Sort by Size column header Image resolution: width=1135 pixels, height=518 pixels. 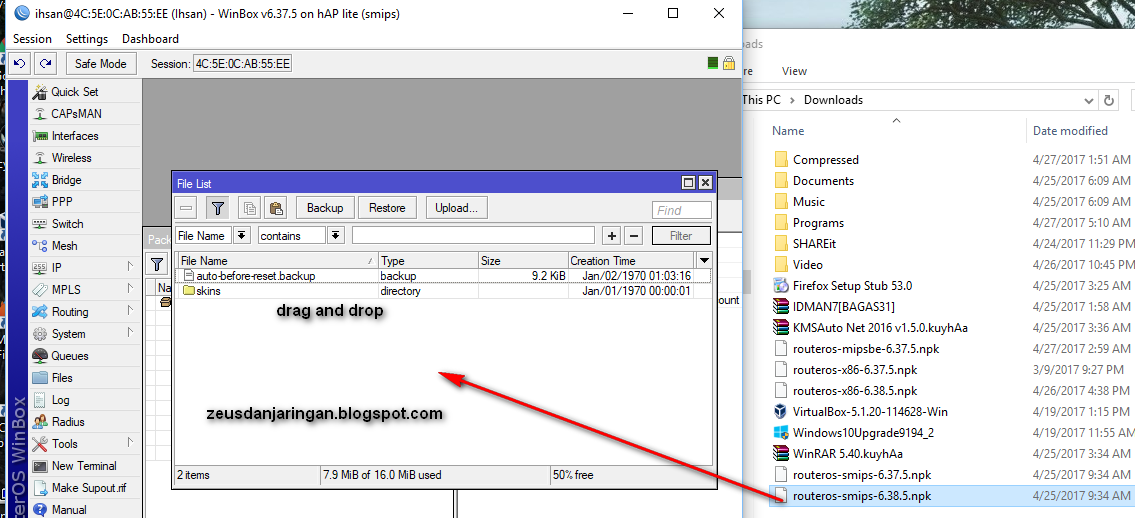click(x=523, y=260)
